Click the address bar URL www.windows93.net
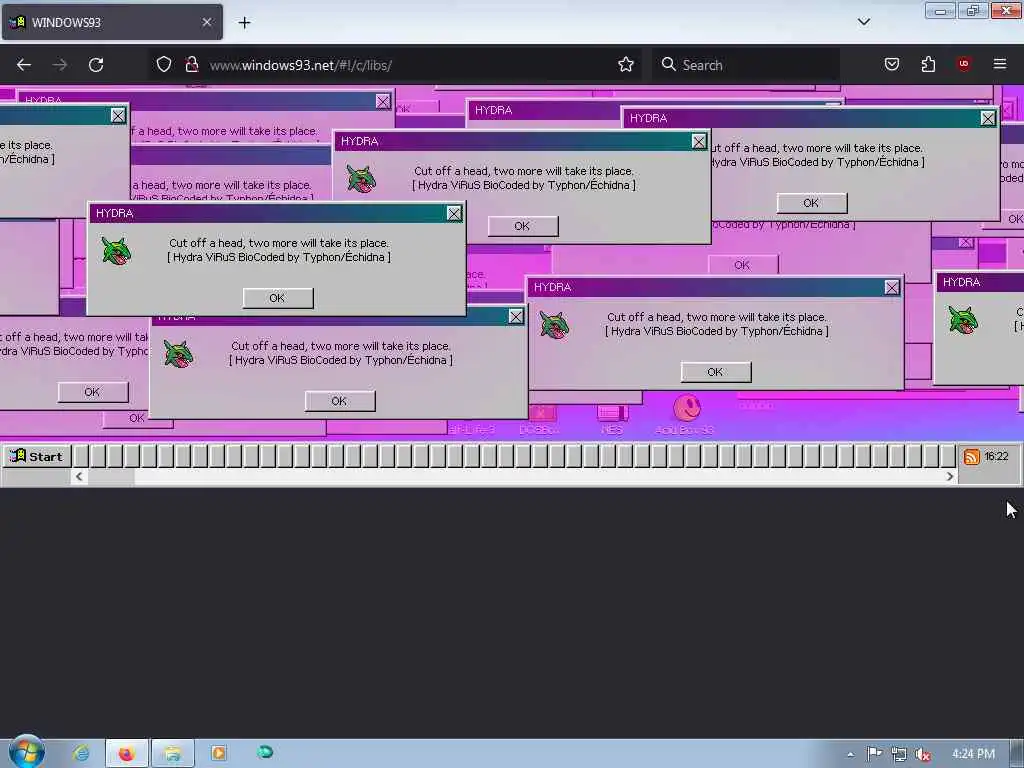The width and height of the screenshot is (1024, 768). click(x=300, y=65)
